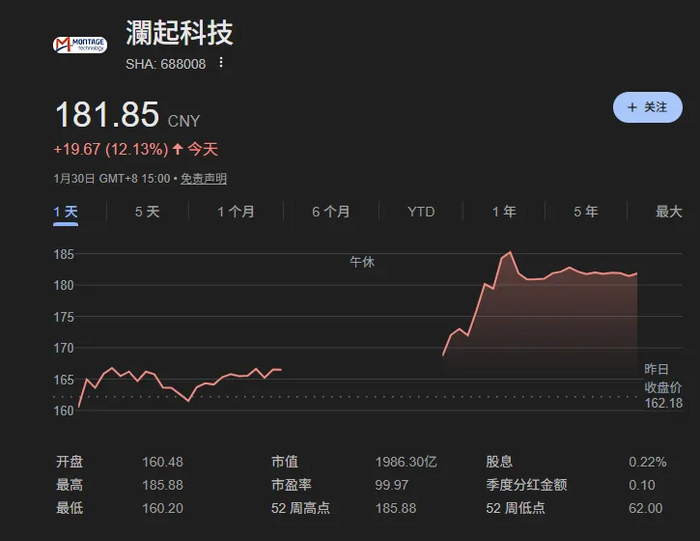Click the stock name 澜起科技

click(x=179, y=33)
